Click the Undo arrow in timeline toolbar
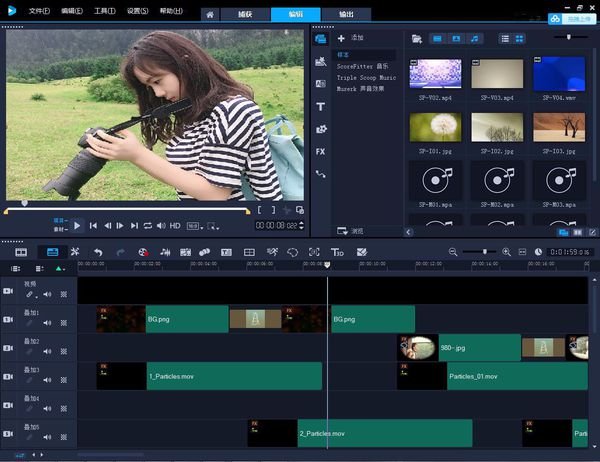The image size is (600, 462). (98, 252)
